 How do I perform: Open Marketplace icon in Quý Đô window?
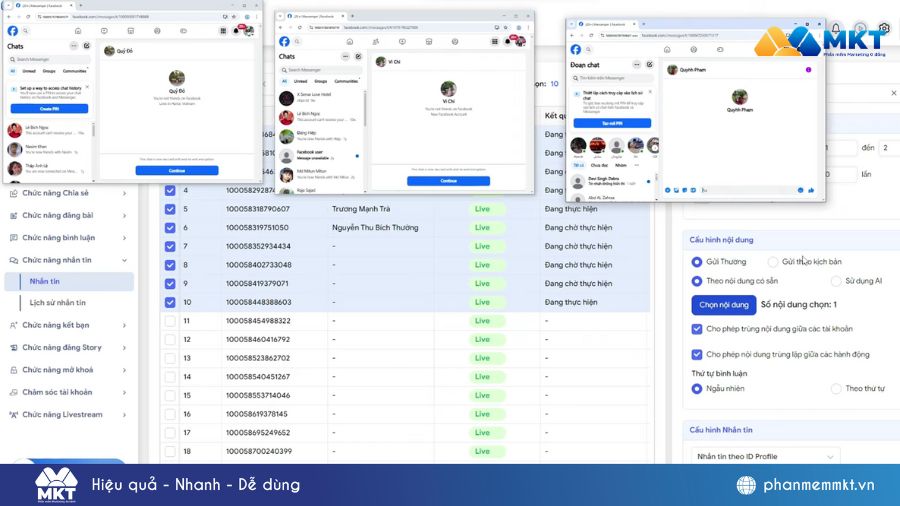coord(131,31)
